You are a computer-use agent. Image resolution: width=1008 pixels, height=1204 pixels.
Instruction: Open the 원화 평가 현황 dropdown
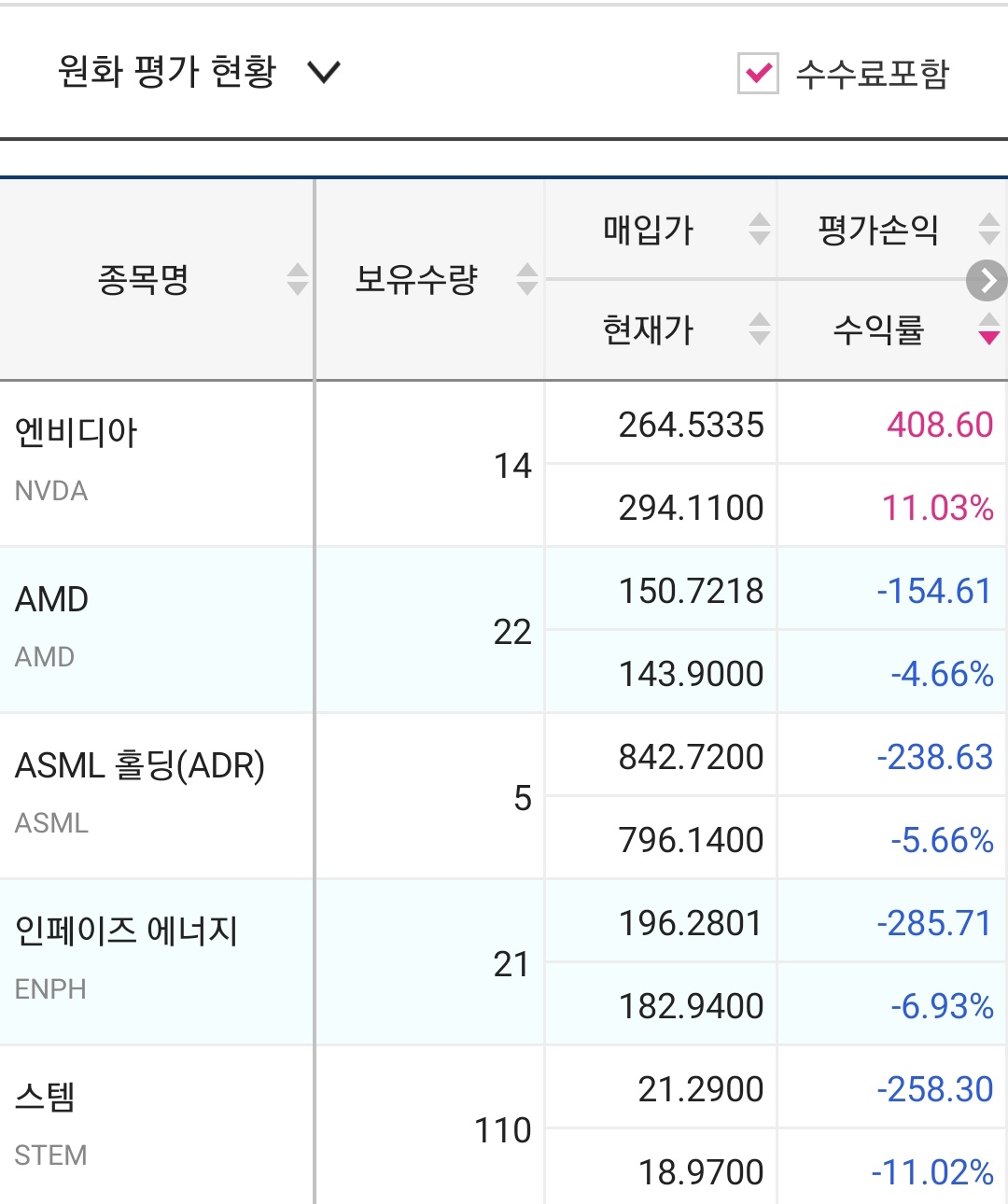point(199,72)
